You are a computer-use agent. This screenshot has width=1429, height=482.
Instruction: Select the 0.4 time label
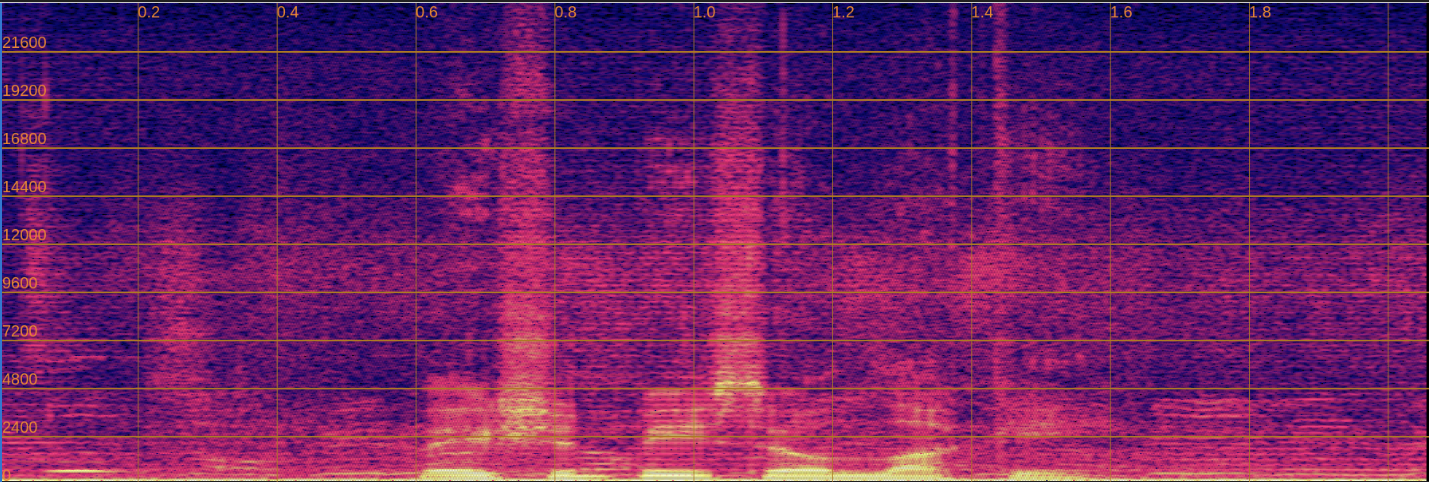click(x=288, y=12)
